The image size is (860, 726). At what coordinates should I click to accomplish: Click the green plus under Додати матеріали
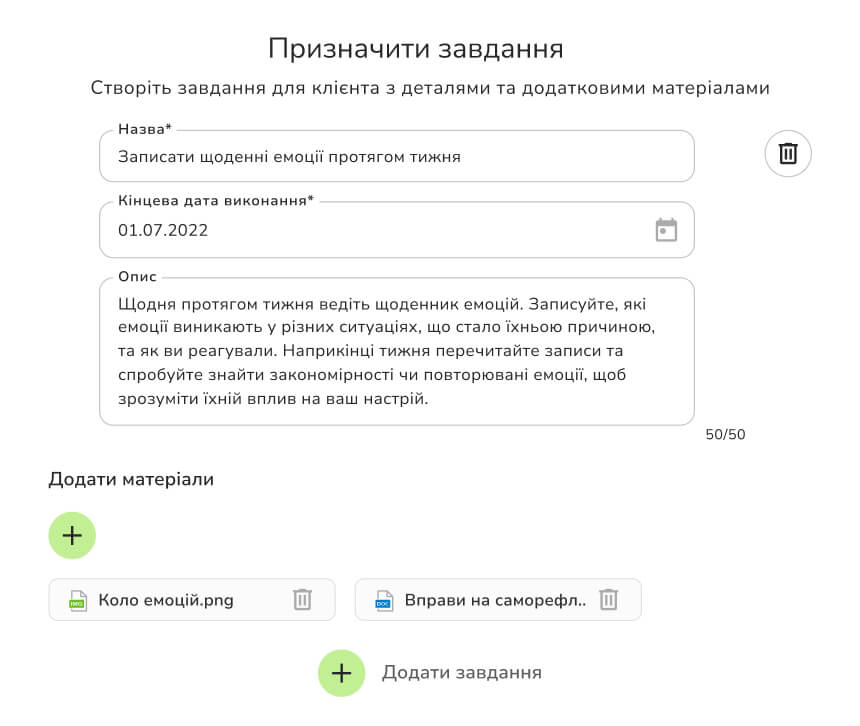click(x=71, y=535)
